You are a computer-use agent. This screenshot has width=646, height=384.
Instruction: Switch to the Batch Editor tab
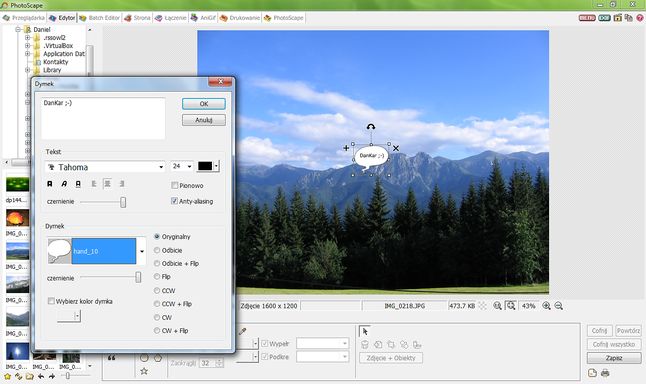tap(100, 18)
